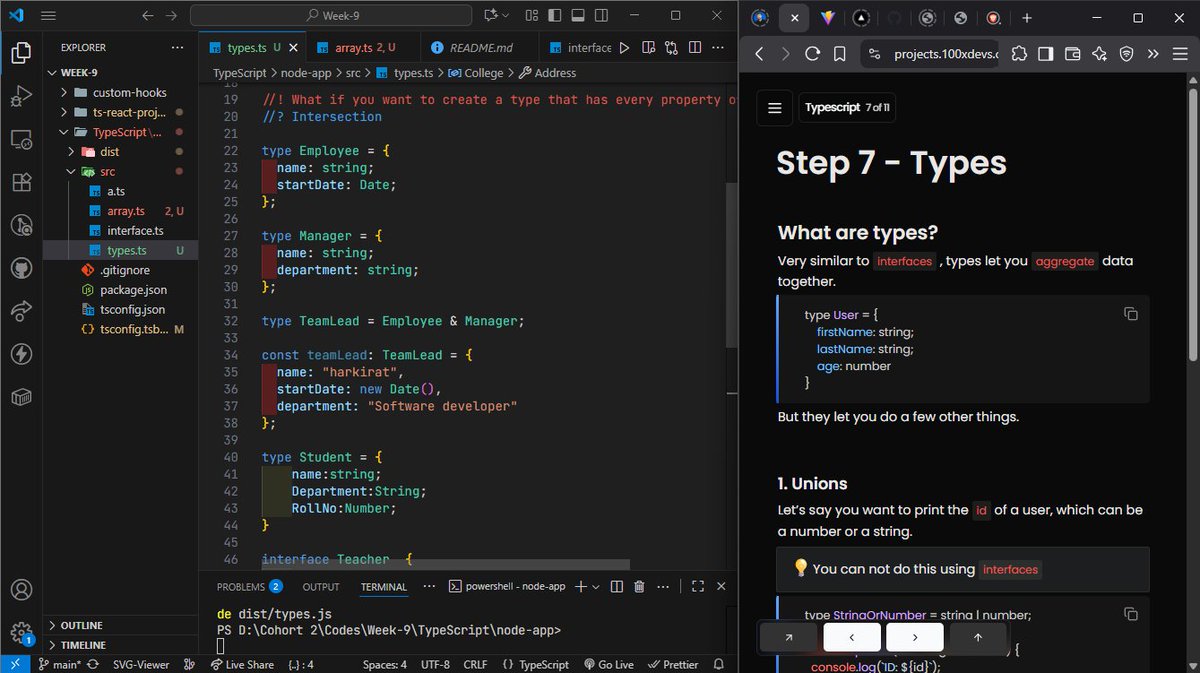Close the terminal panel
1200x673 pixels.
click(x=721, y=587)
